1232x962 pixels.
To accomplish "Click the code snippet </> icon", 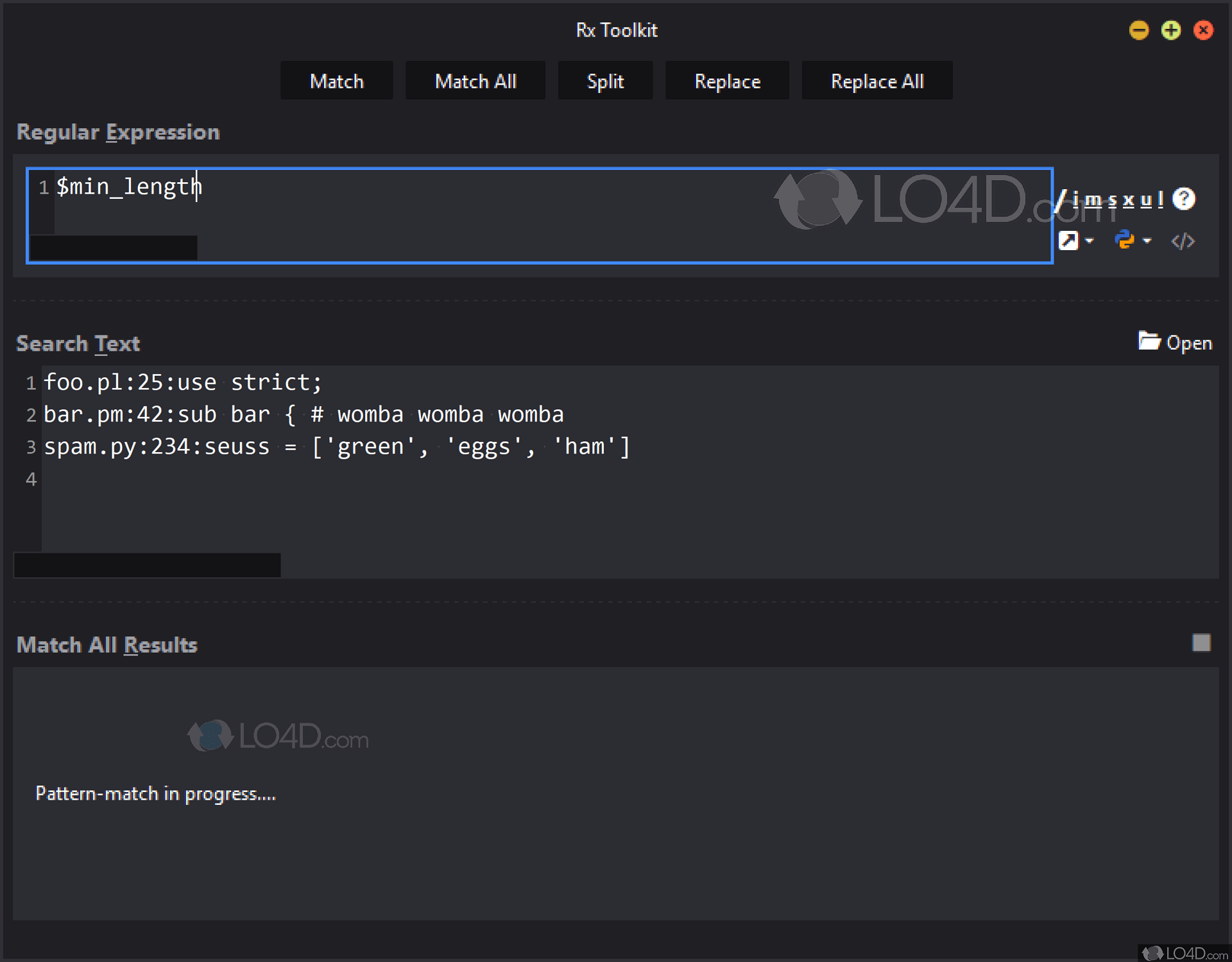I will click(1183, 241).
